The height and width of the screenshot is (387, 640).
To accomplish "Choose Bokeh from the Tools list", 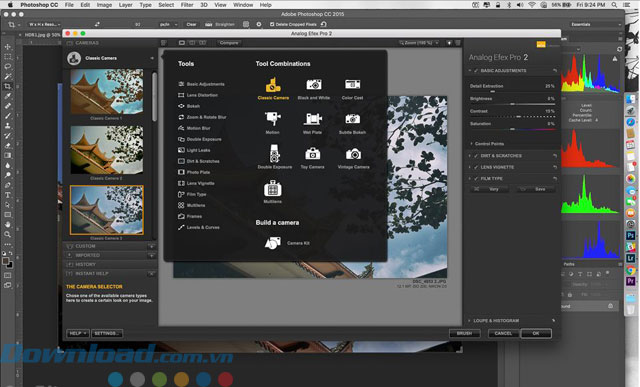I will pyautogui.click(x=189, y=106).
